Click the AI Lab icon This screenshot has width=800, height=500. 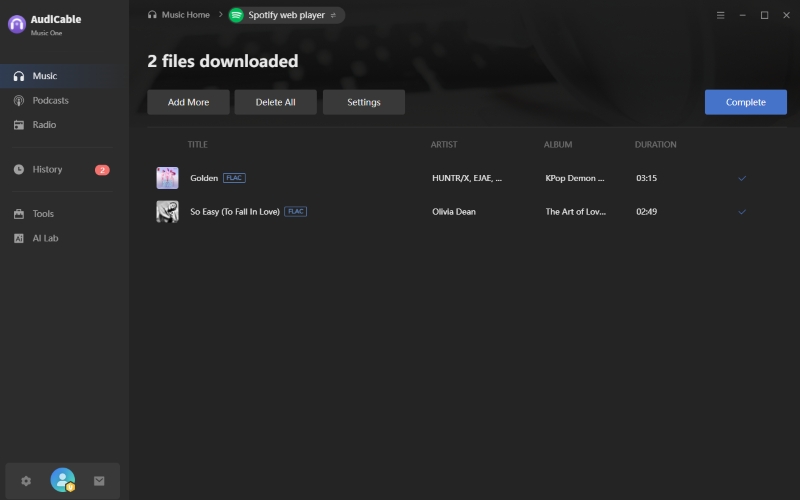[x=19, y=238]
